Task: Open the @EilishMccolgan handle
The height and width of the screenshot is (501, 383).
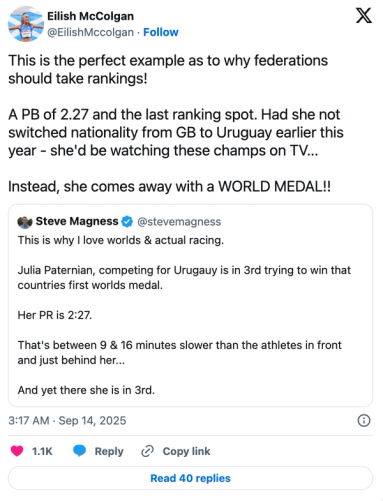Action: (90, 32)
